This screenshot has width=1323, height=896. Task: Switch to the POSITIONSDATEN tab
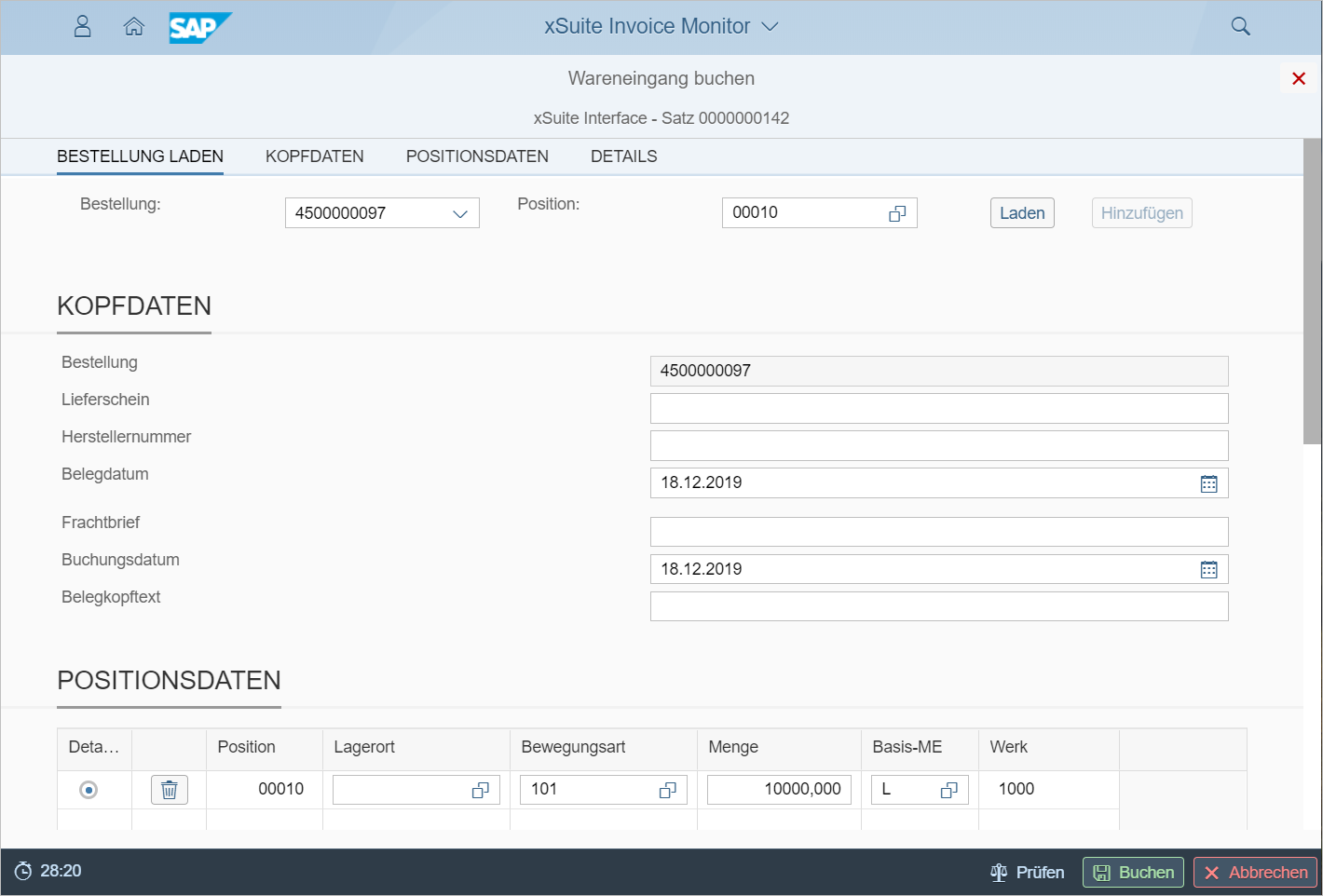point(477,156)
